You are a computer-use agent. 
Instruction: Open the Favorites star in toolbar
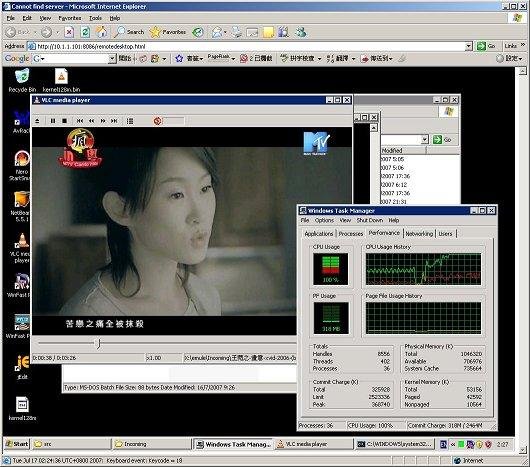click(x=168, y=32)
